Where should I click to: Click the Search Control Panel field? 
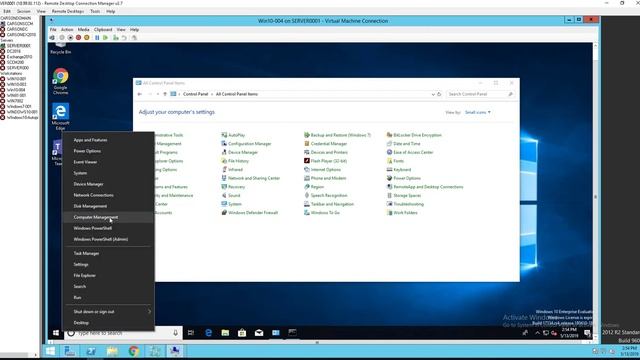(x=480, y=94)
